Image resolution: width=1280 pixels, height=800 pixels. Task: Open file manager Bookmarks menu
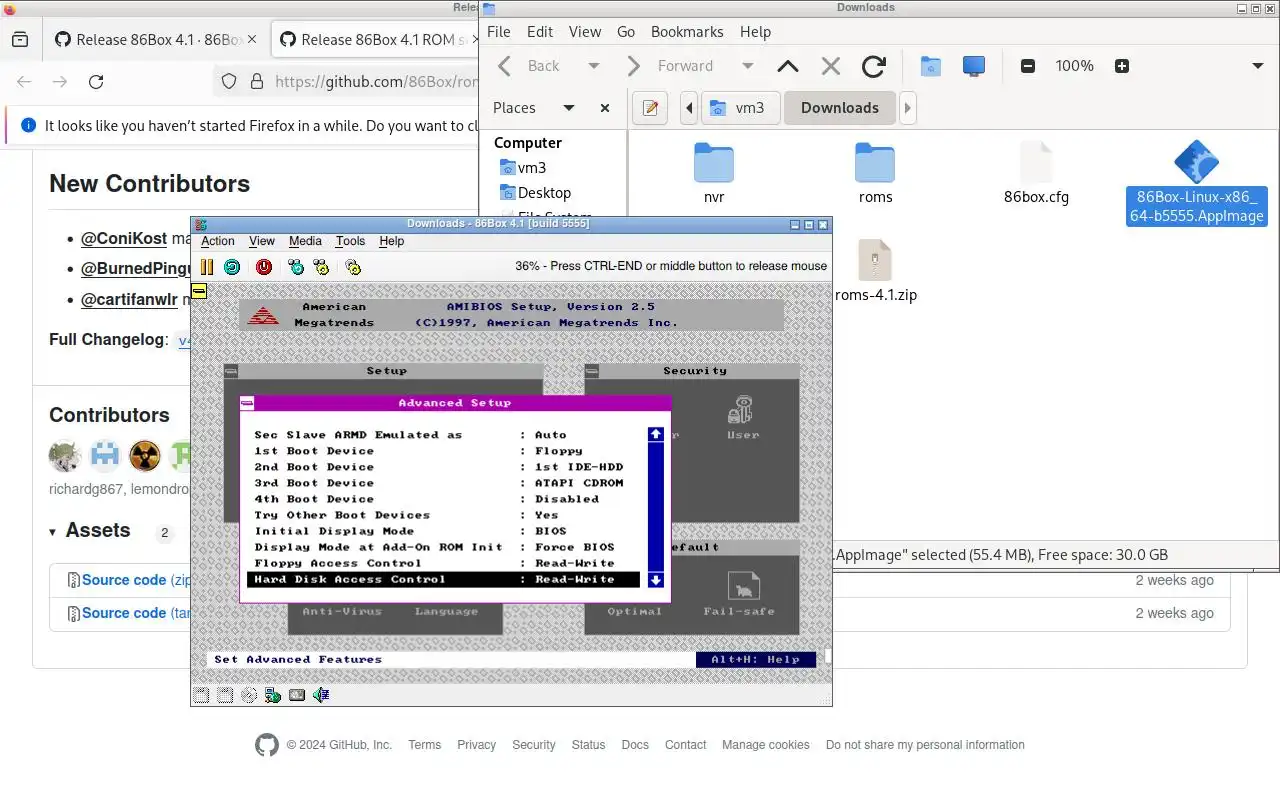[687, 32]
